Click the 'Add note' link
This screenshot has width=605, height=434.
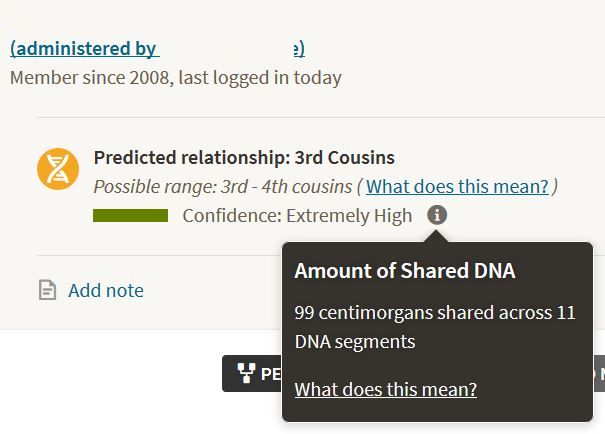click(x=106, y=291)
